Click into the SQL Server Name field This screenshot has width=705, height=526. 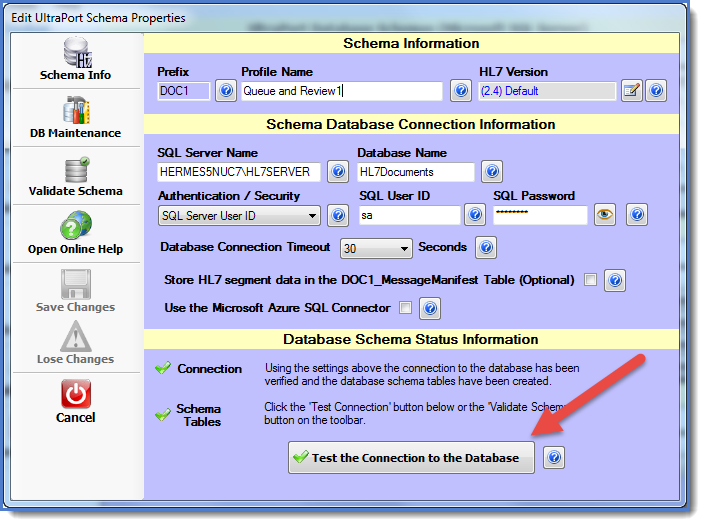click(239, 172)
